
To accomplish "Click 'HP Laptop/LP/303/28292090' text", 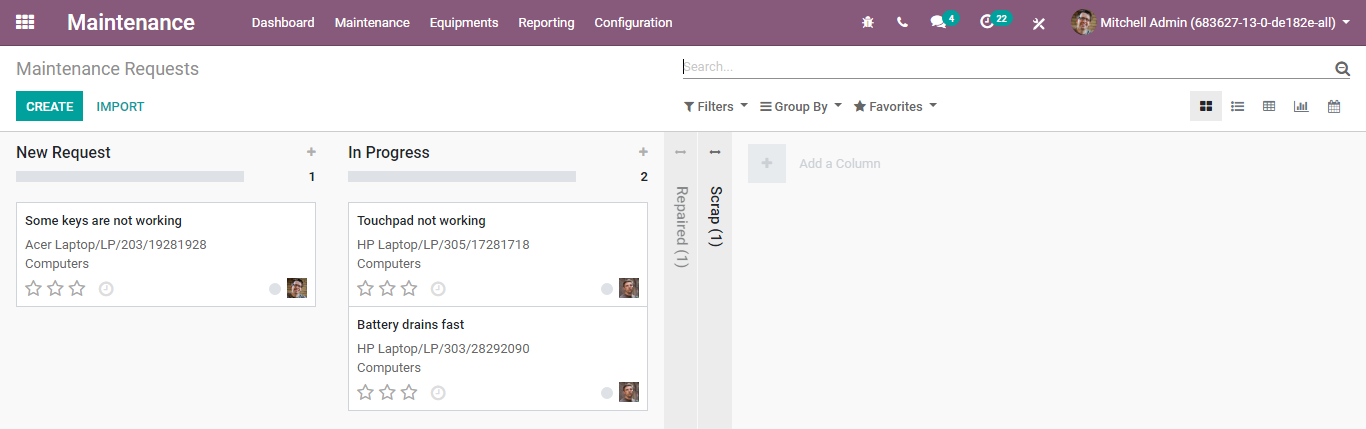I will point(443,349).
